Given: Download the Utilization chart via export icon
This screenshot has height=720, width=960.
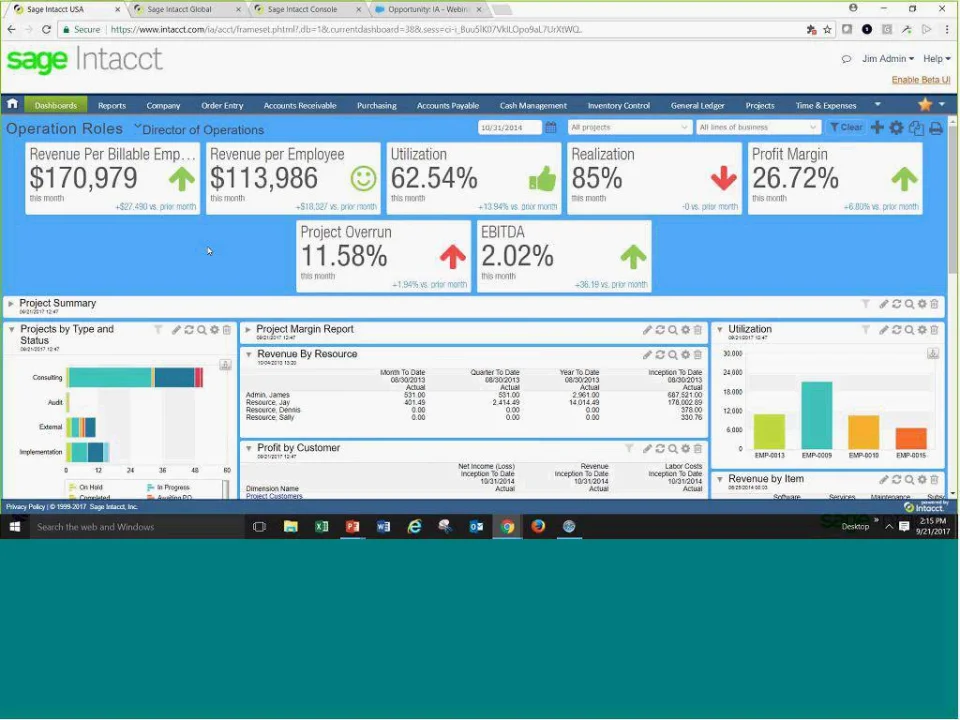Looking at the screenshot, I should 933,353.
